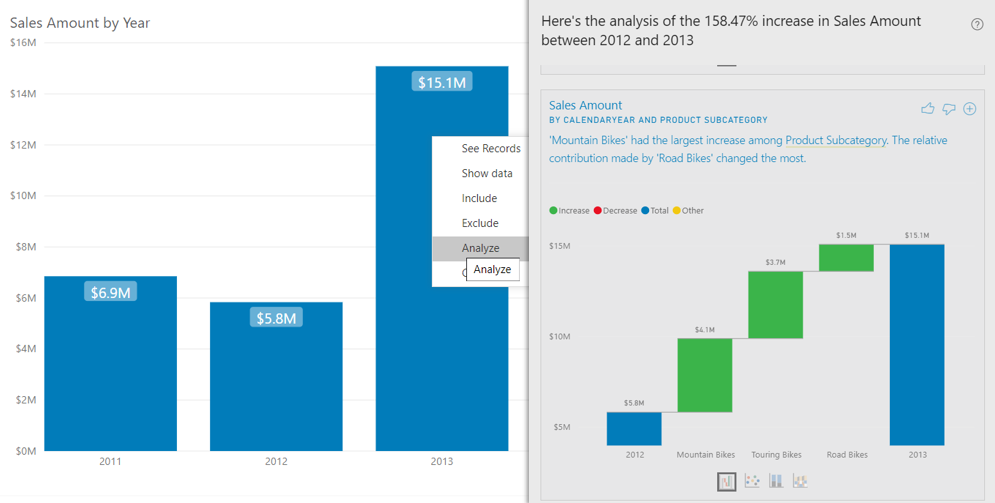Click the thumbs down icon on Sales Amount card
This screenshot has height=503, width=995.
(x=949, y=109)
